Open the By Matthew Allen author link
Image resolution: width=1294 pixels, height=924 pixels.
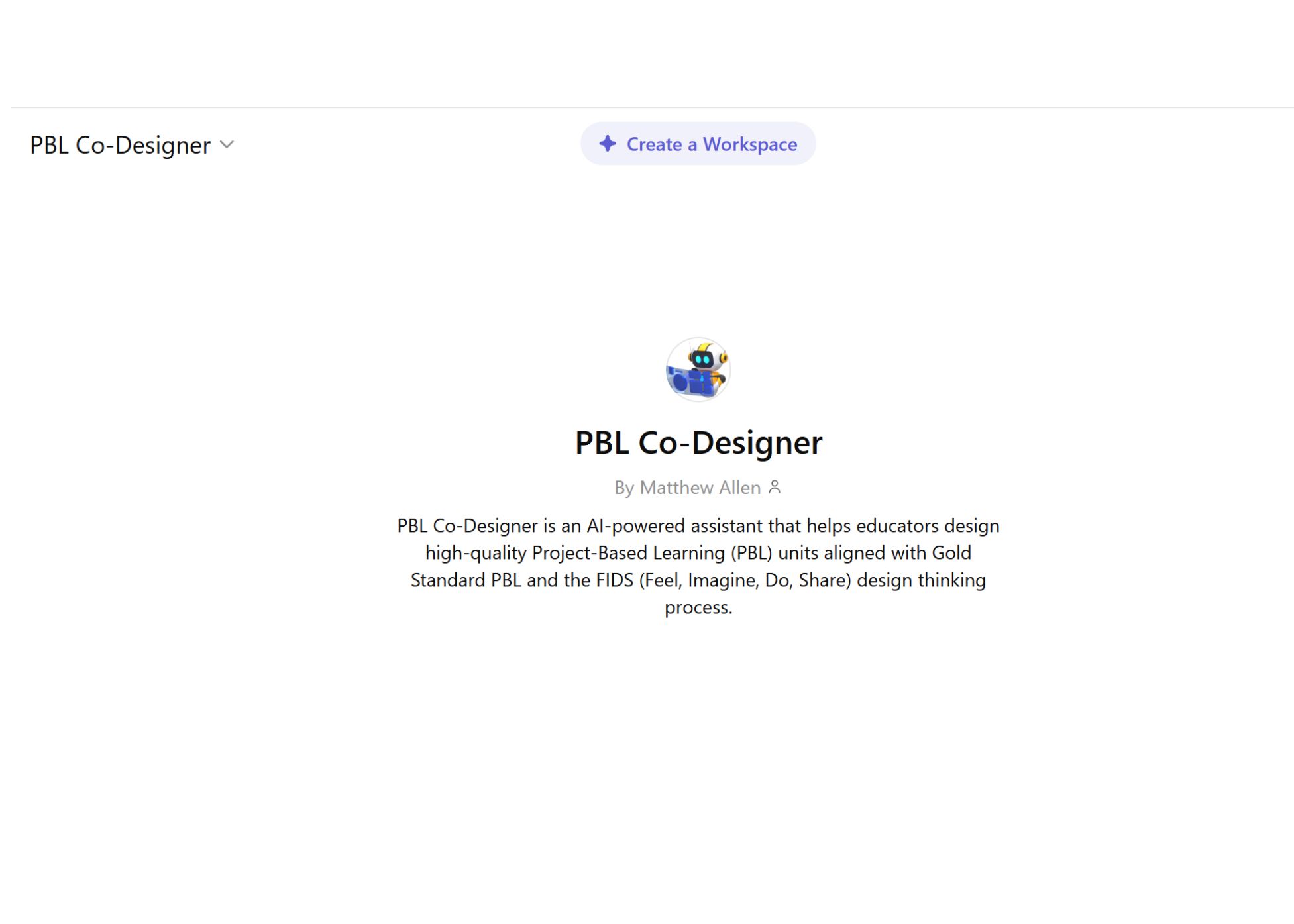click(687, 488)
